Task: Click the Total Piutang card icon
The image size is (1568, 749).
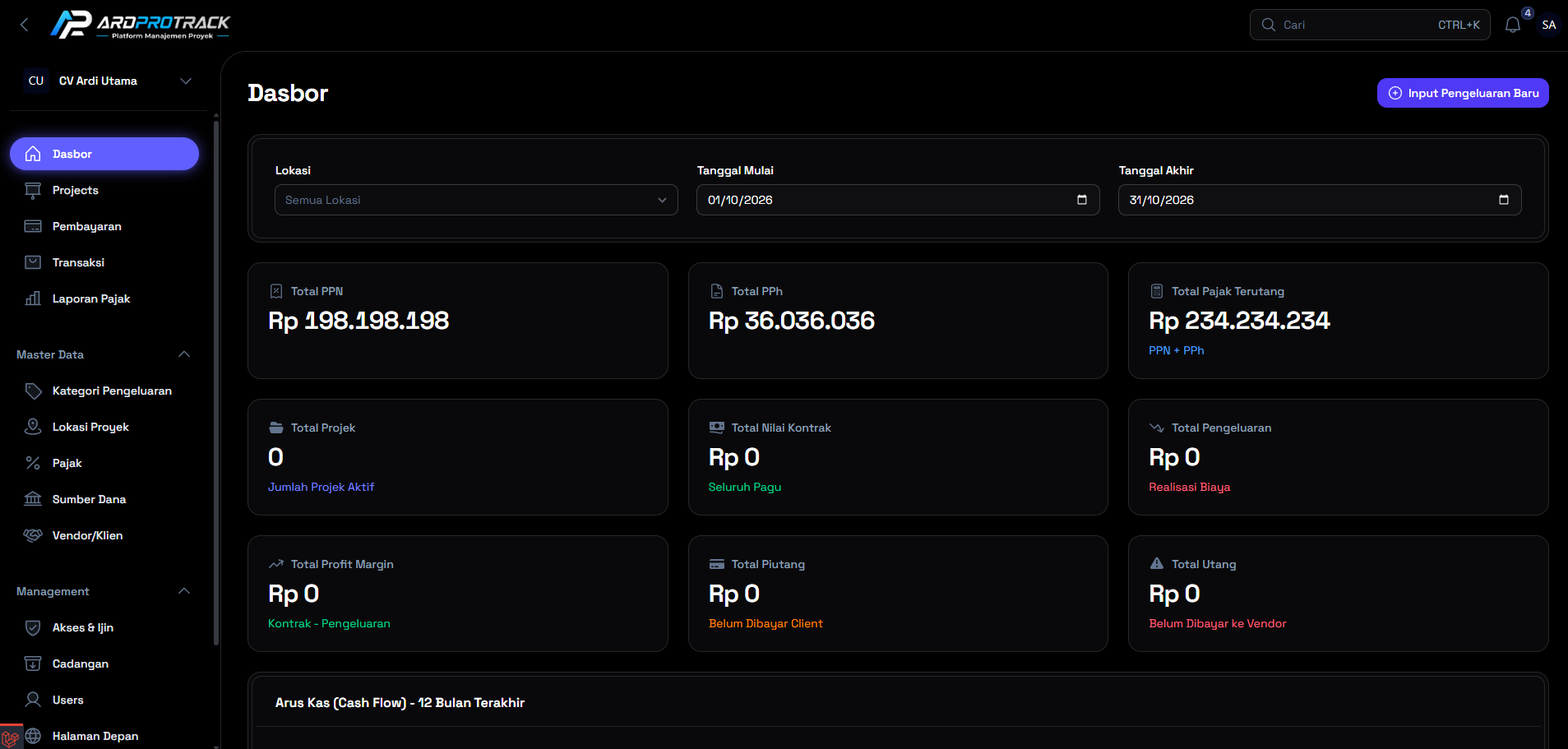Action: point(717,564)
